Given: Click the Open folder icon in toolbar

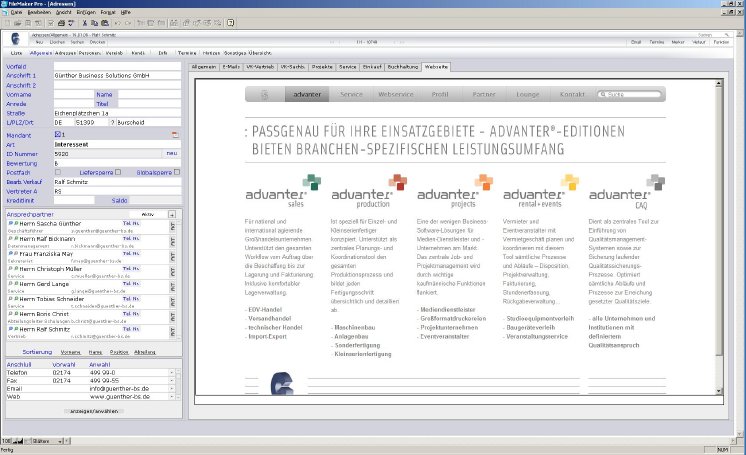Looking at the screenshot, I should (x=18, y=23).
